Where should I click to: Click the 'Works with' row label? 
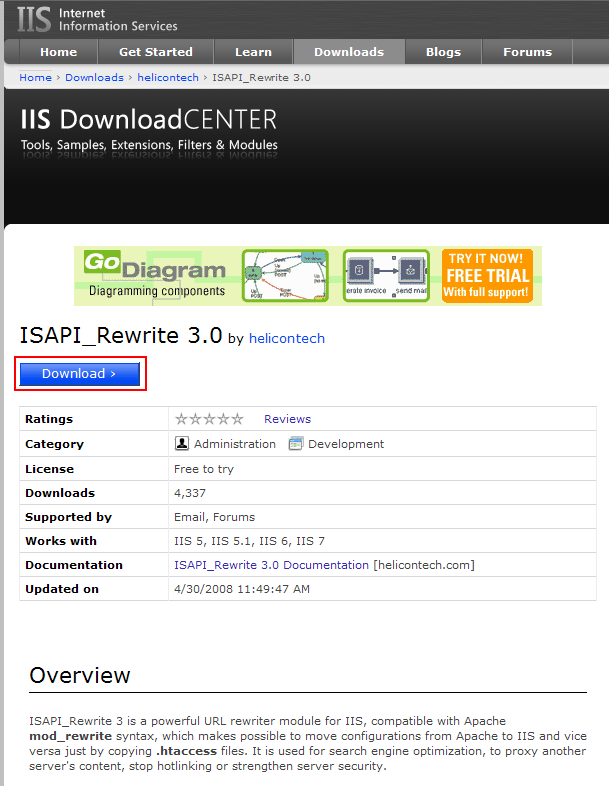(x=61, y=541)
